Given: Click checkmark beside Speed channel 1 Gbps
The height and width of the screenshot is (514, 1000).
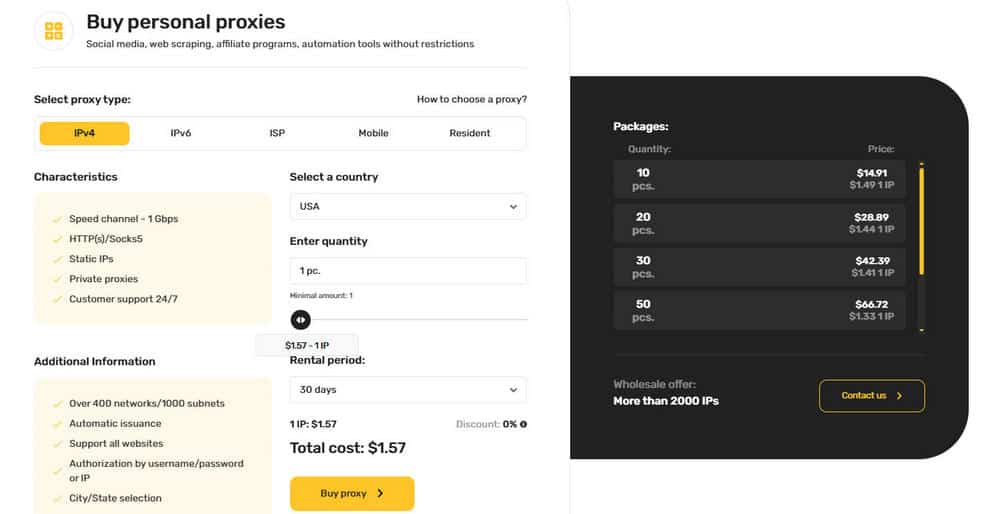Looking at the screenshot, I should [57, 219].
